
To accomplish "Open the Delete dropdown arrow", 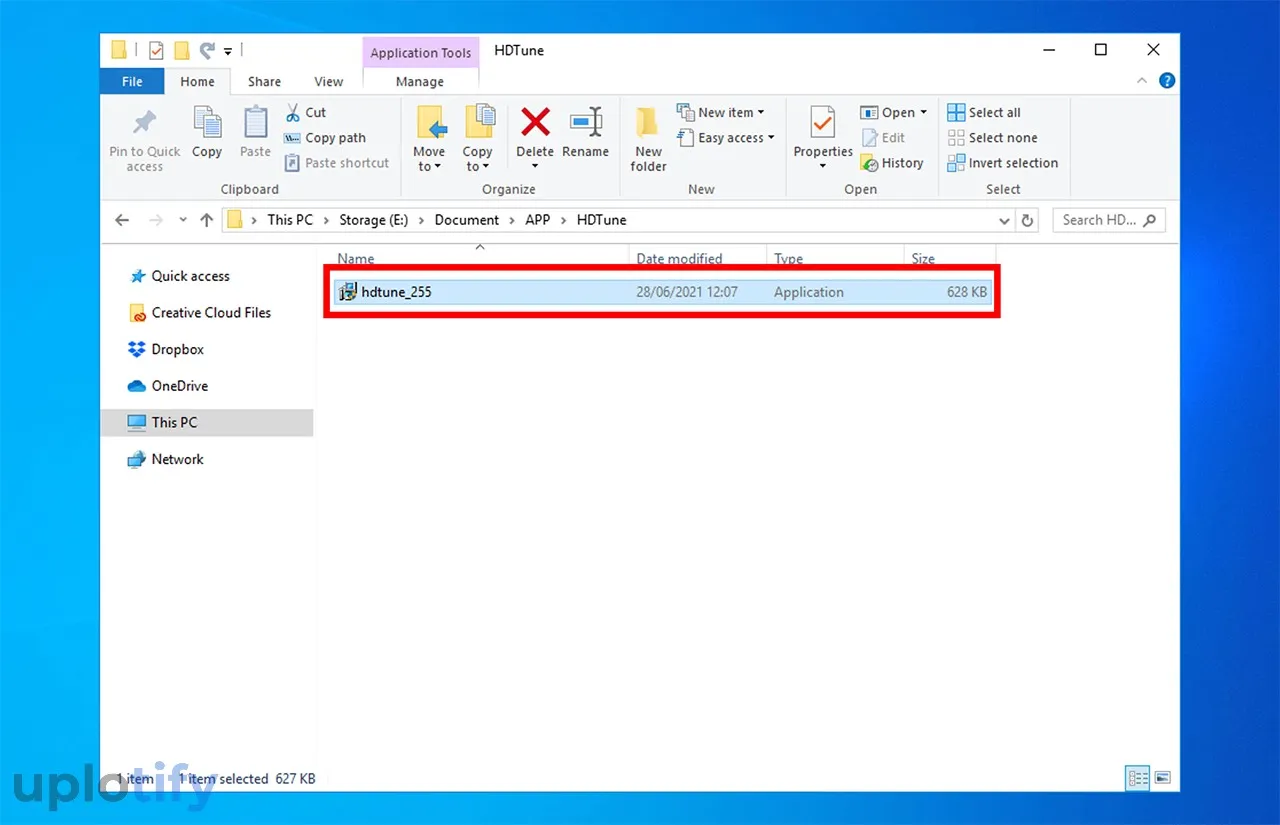I will pyautogui.click(x=535, y=166).
